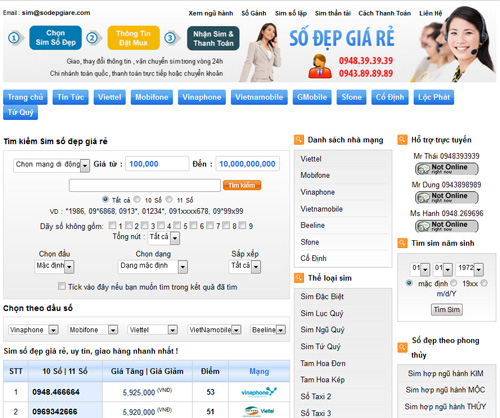The image size is (500, 418).
Task: Open the Liên Hệ link
Action: (431, 13)
